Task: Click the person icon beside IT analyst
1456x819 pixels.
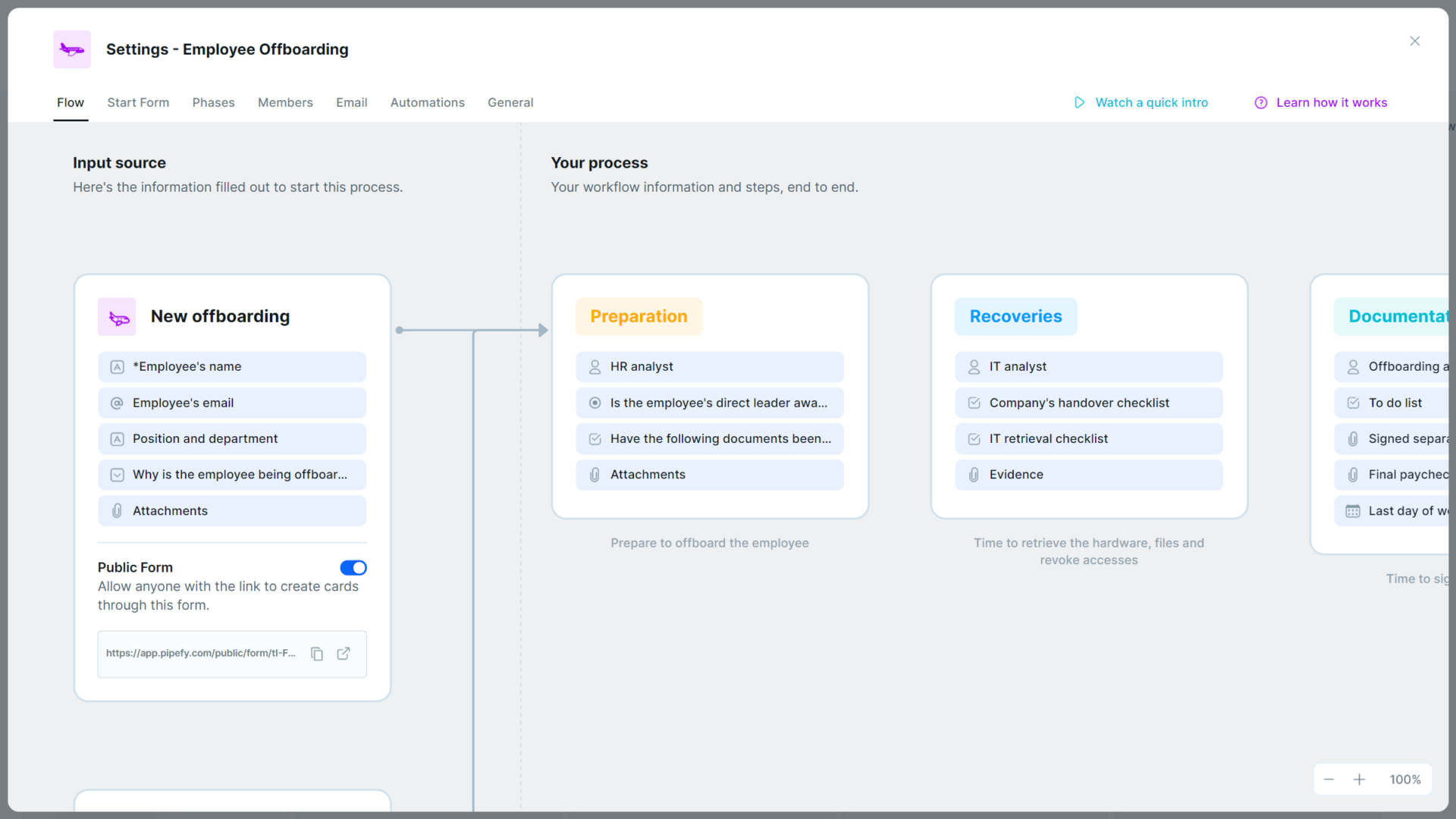Action: [974, 366]
